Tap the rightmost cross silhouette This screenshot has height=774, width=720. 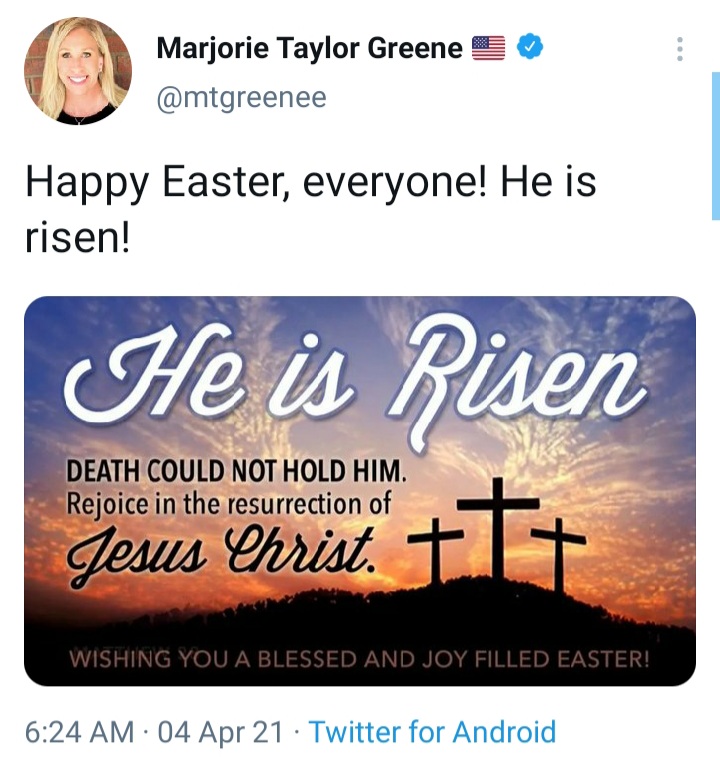click(558, 550)
